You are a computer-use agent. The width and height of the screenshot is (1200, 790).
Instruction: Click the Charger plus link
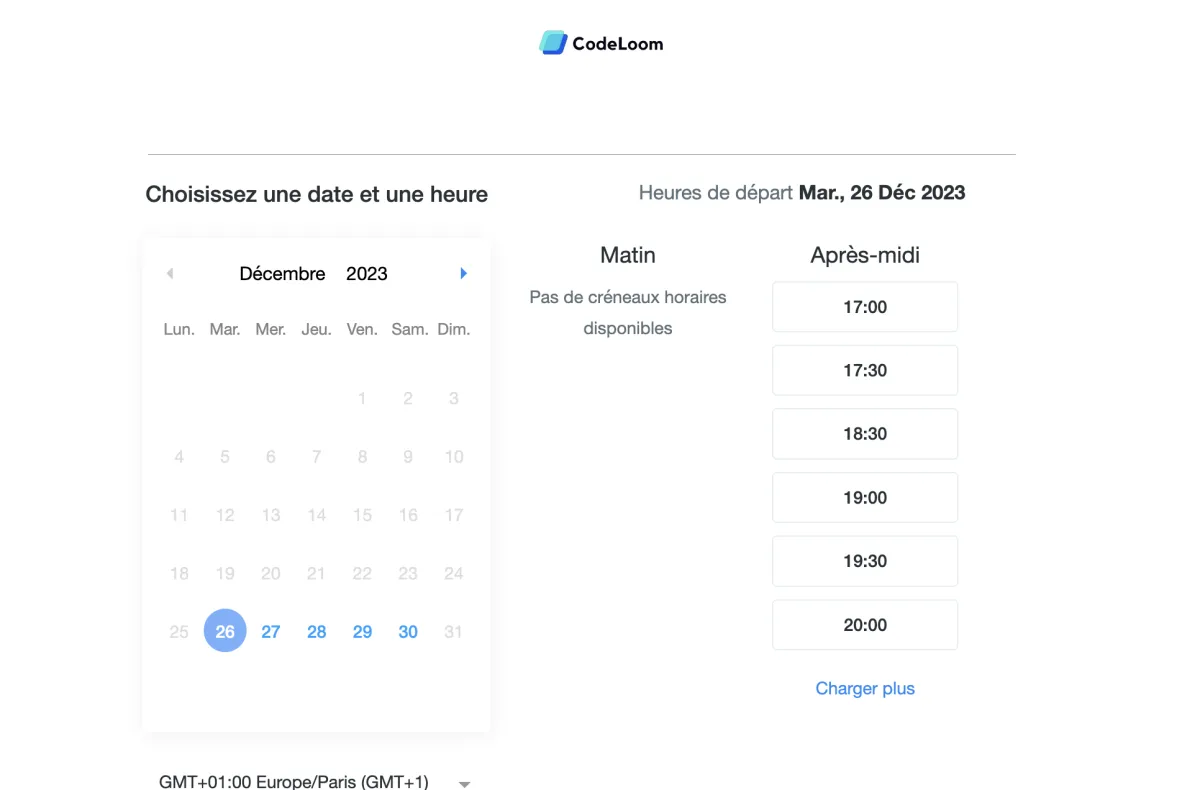tap(865, 688)
